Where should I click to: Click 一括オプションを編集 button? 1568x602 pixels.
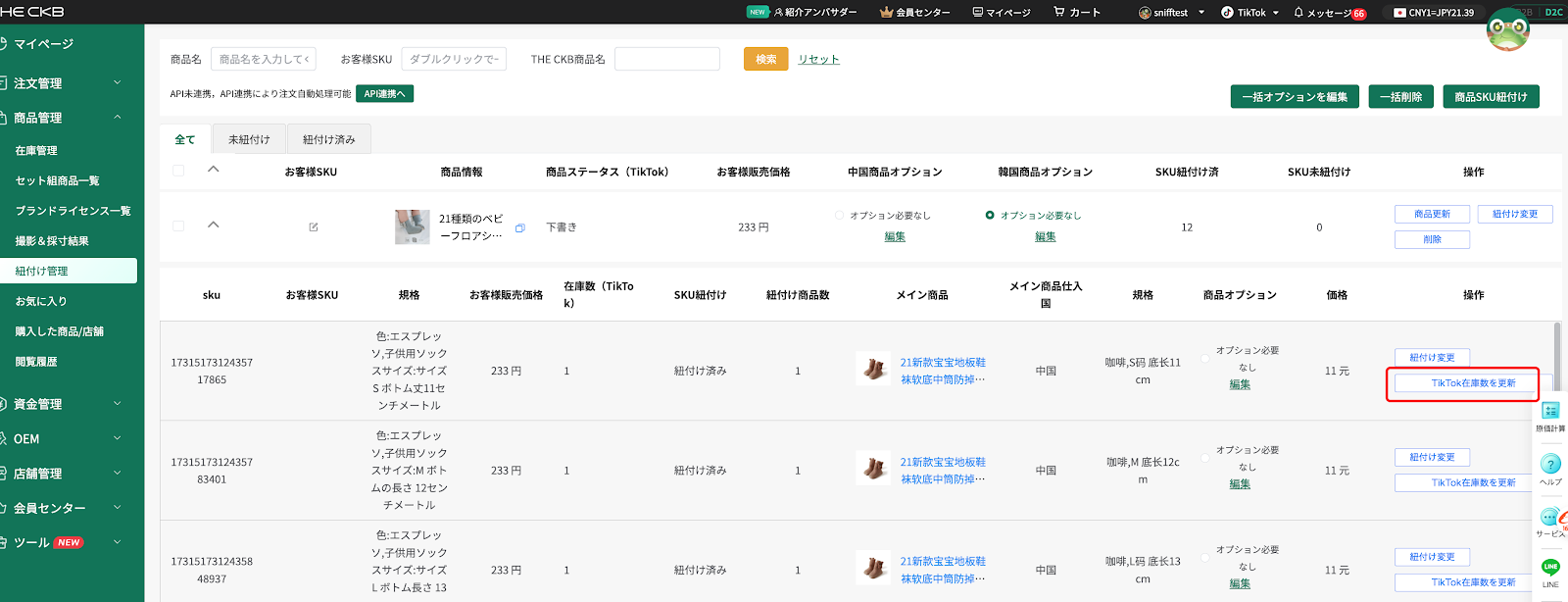(x=1295, y=97)
